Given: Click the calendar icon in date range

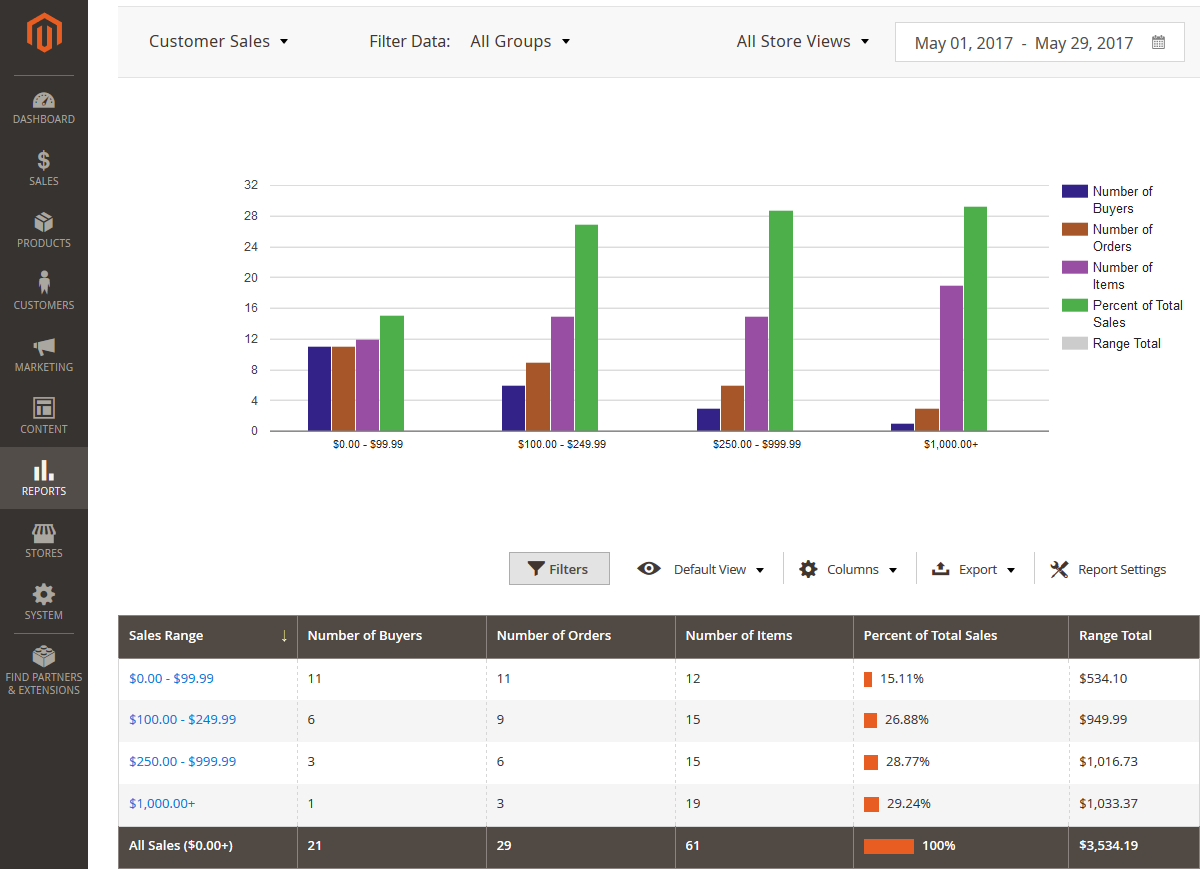Looking at the screenshot, I should [x=1158, y=42].
